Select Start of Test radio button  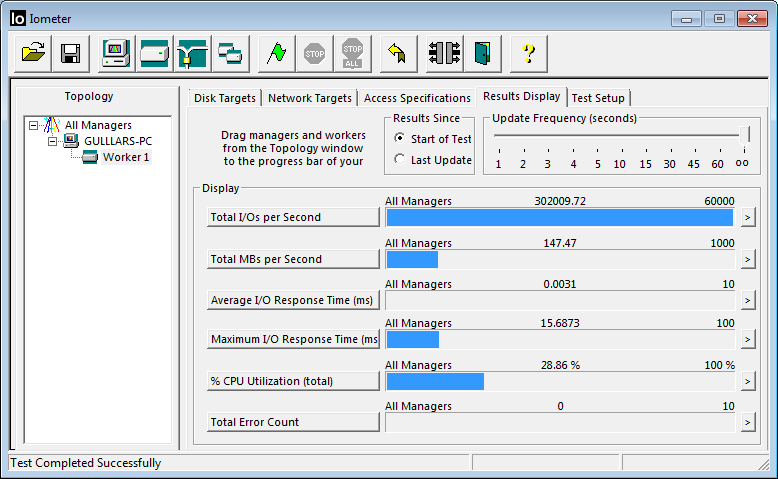[x=399, y=138]
